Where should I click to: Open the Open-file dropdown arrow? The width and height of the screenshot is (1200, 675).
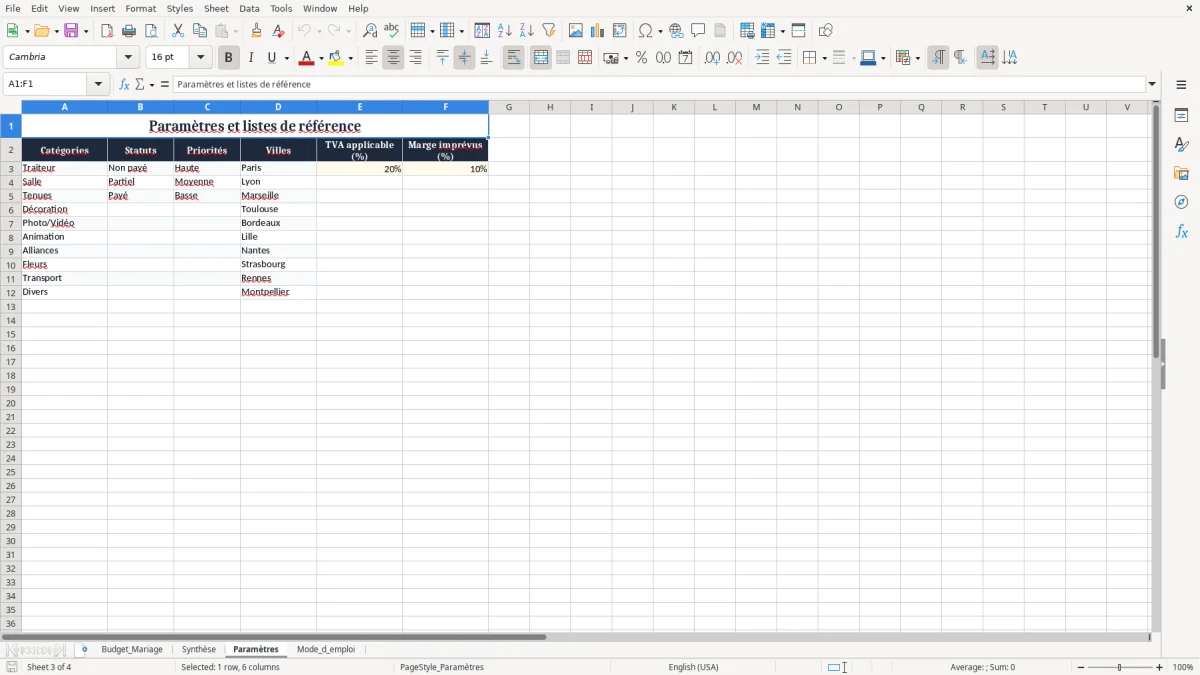point(55,31)
